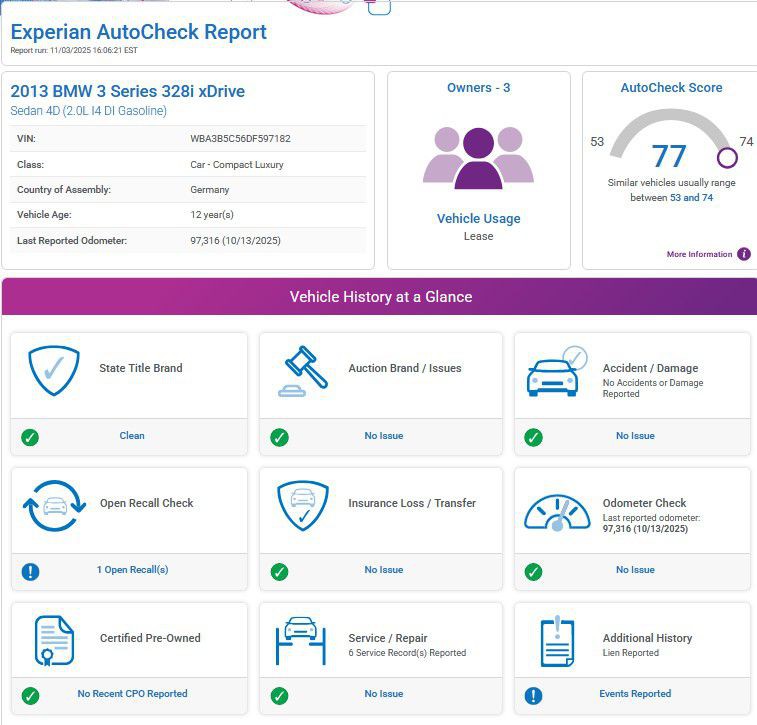Image resolution: width=757 pixels, height=725 pixels.
Task: Click the Certified Pre-Owned certificate icon
Action: click(x=53, y=641)
